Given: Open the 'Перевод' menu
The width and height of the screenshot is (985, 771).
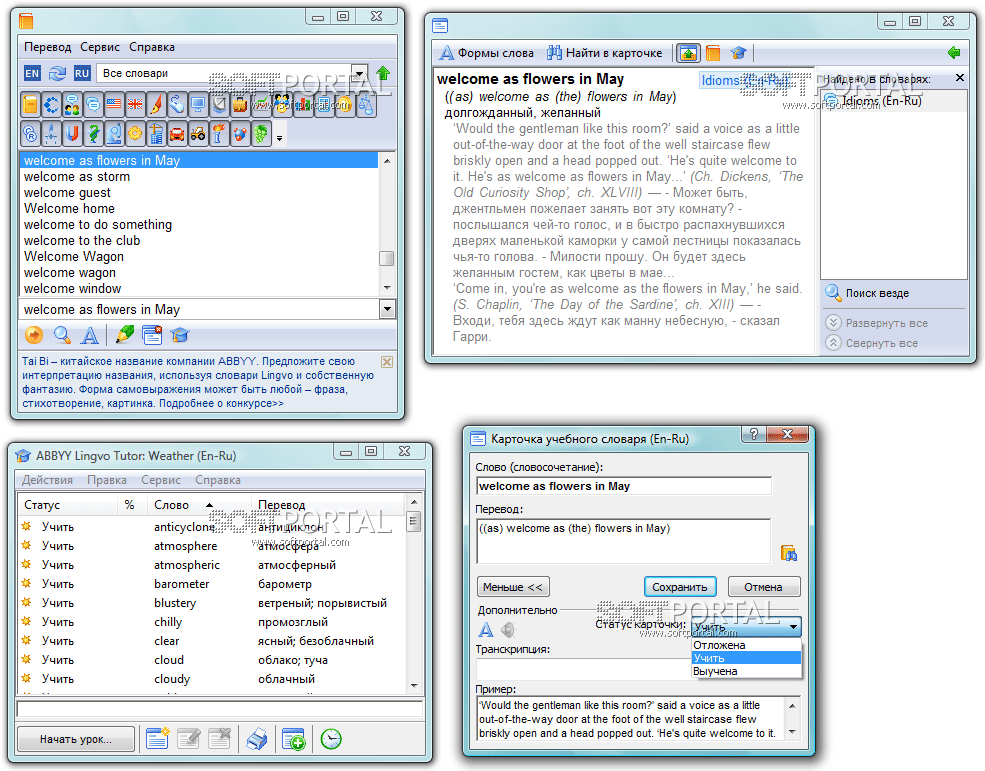Looking at the screenshot, I should 48,47.
